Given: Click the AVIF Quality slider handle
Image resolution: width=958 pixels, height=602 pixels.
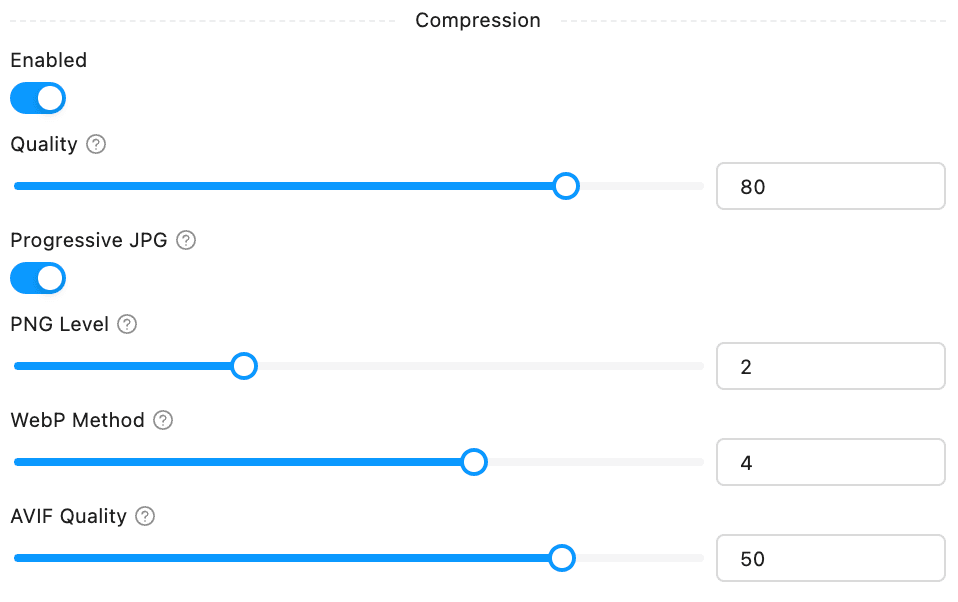Looking at the screenshot, I should pyautogui.click(x=562, y=558).
